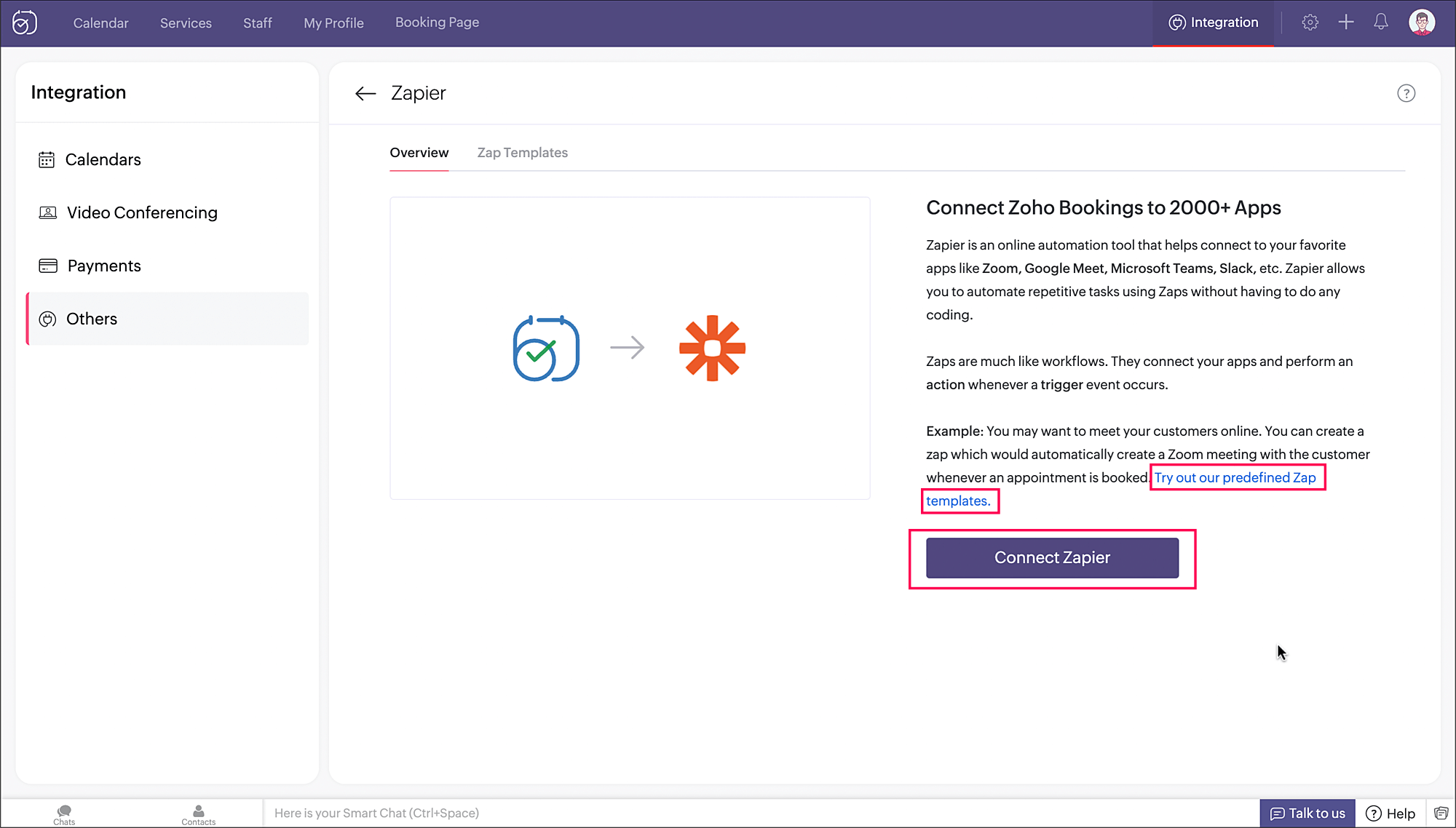
Task: Click the plus add icon
Action: [1345, 23]
